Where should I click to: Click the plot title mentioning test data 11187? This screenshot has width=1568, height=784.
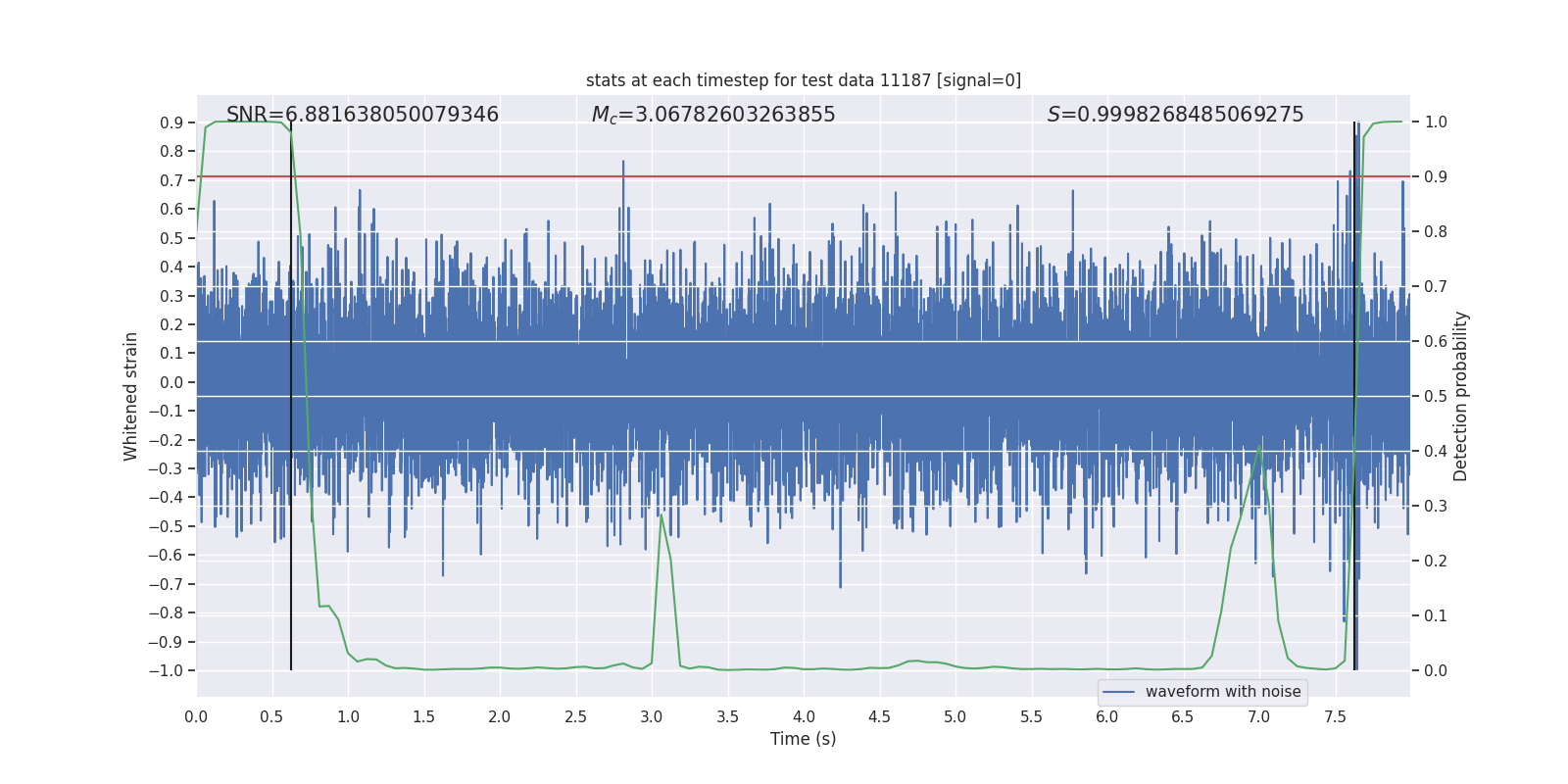[x=803, y=80]
